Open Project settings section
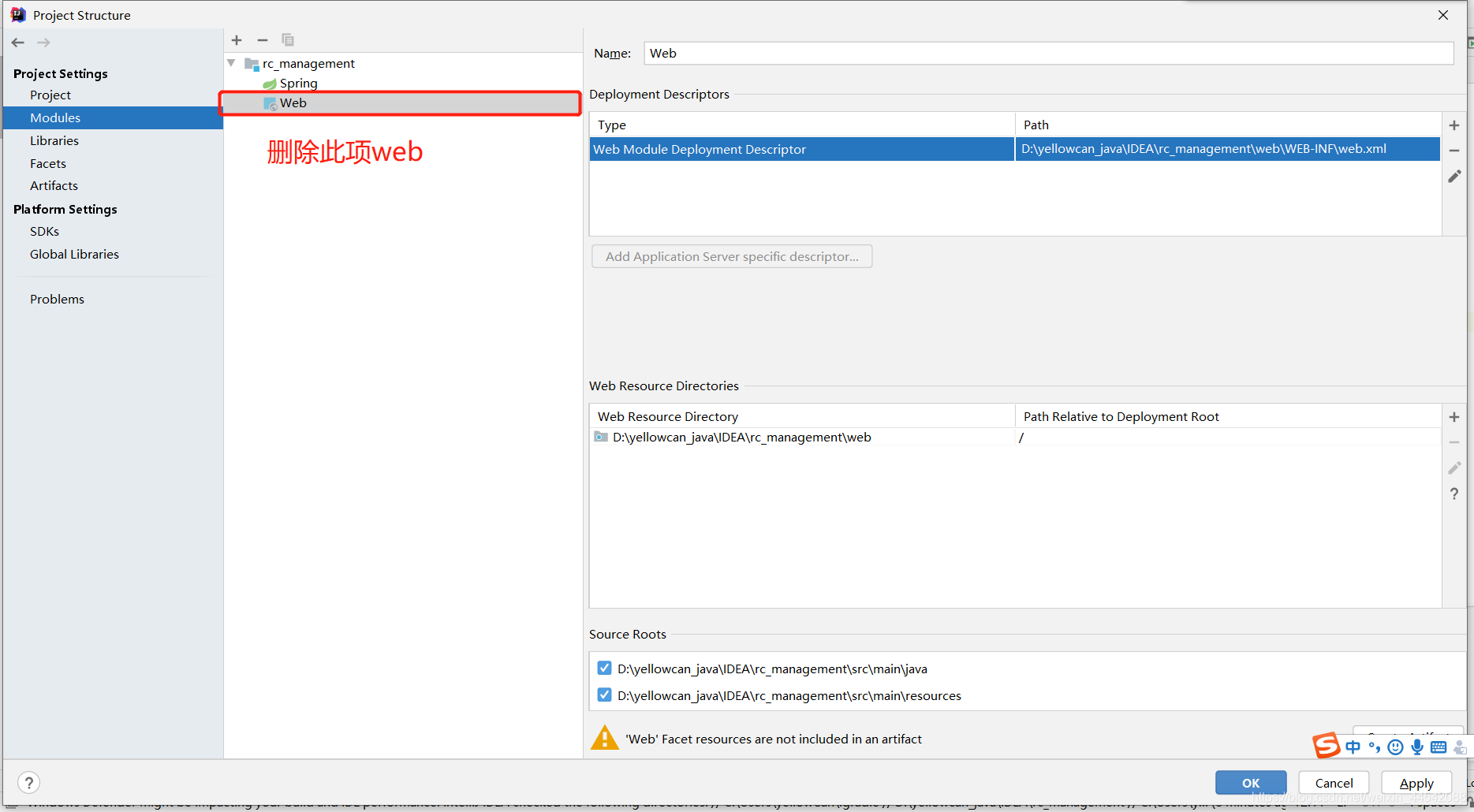Viewport: 1474px width, 812px height. click(50, 95)
